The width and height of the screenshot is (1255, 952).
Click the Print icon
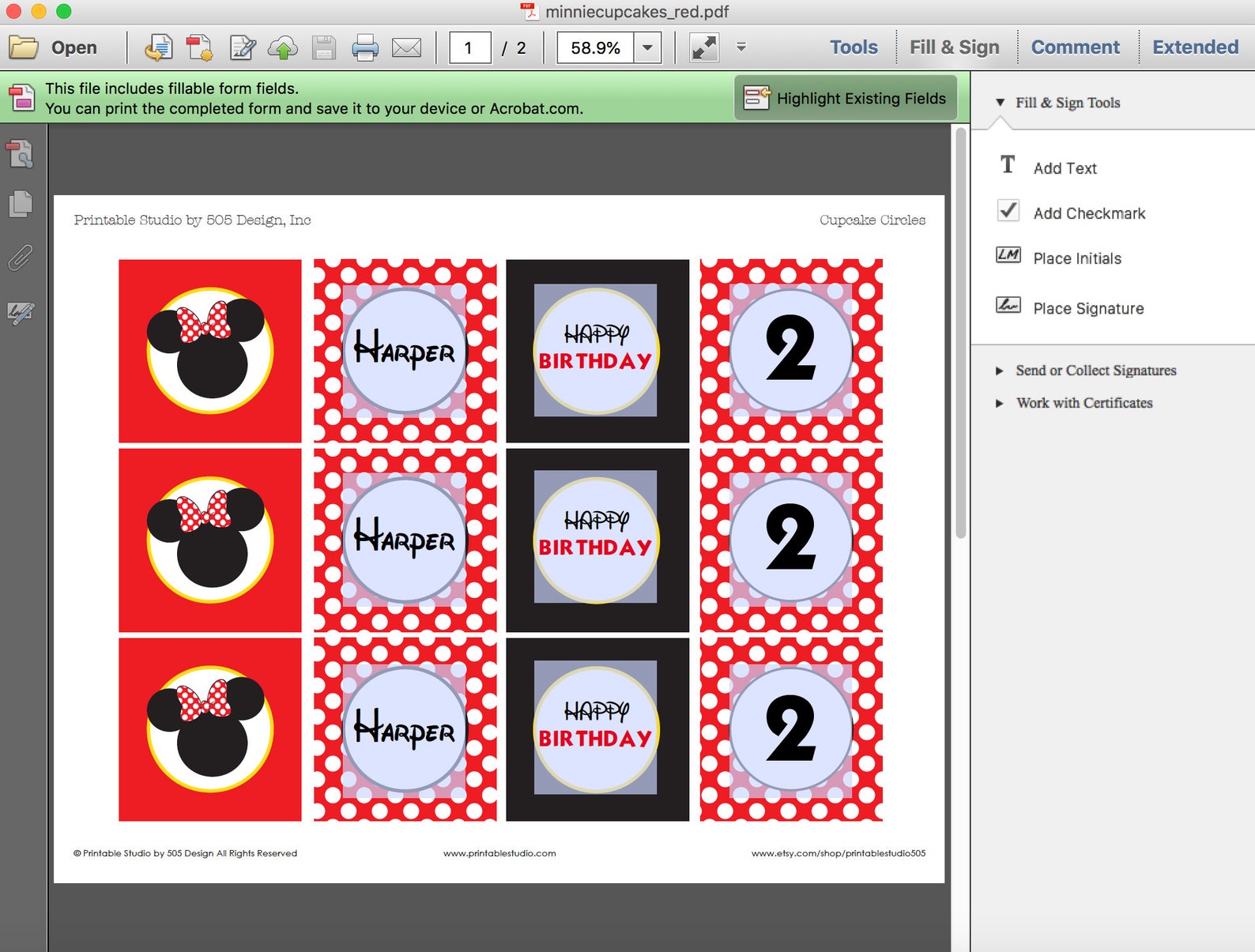click(x=365, y=47)
